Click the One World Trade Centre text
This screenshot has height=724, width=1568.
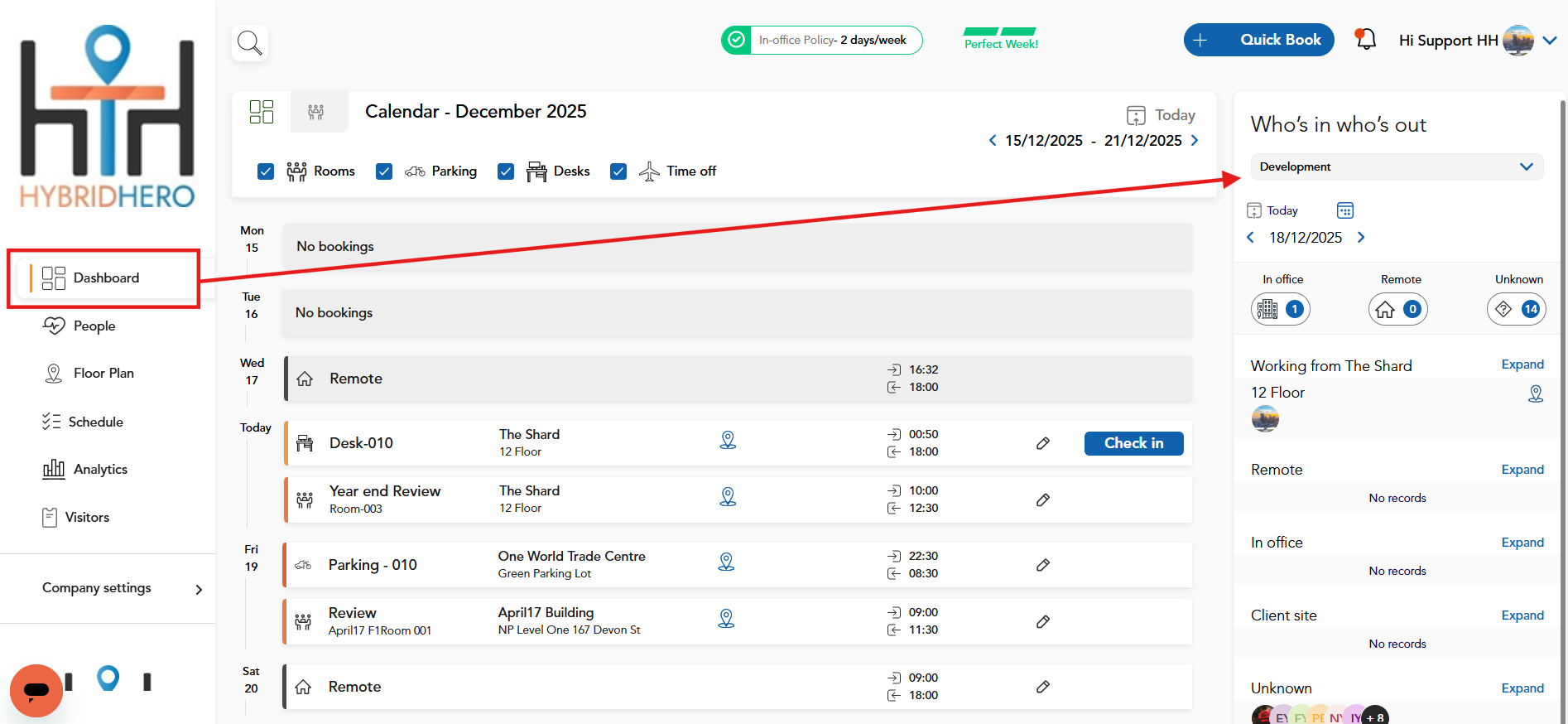(x=571, y=557)
